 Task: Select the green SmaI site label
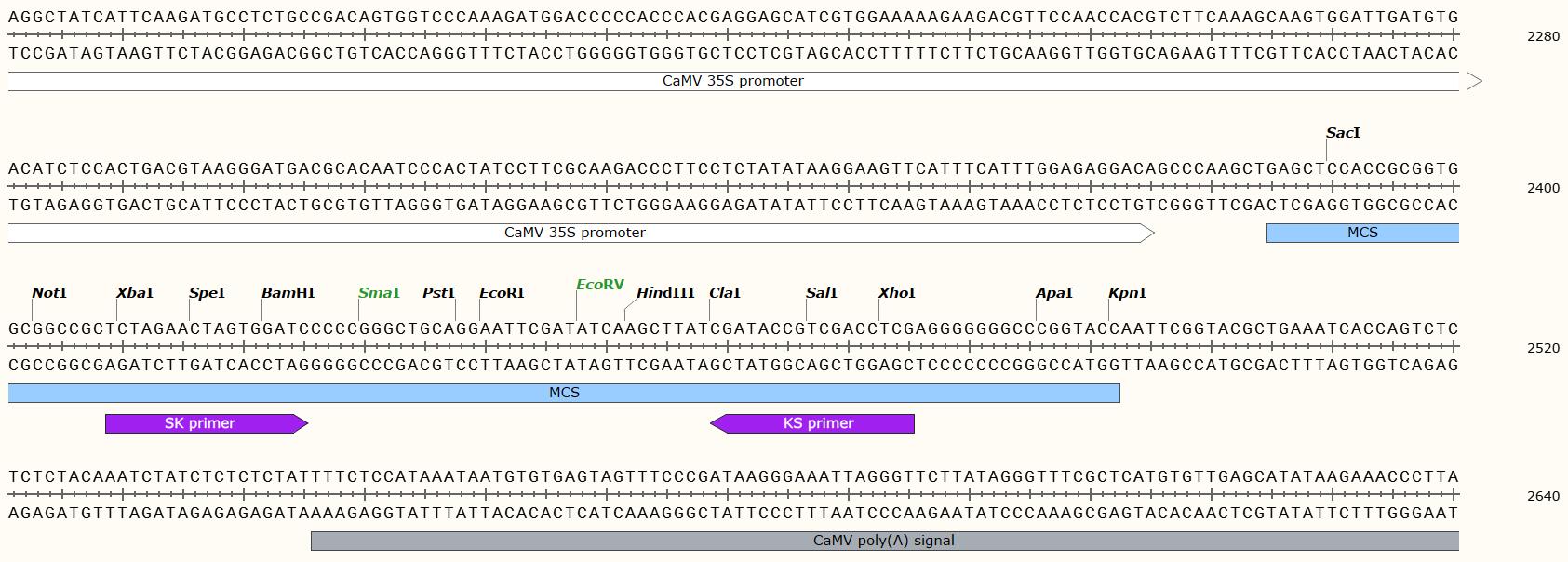(x=379, y=293)
